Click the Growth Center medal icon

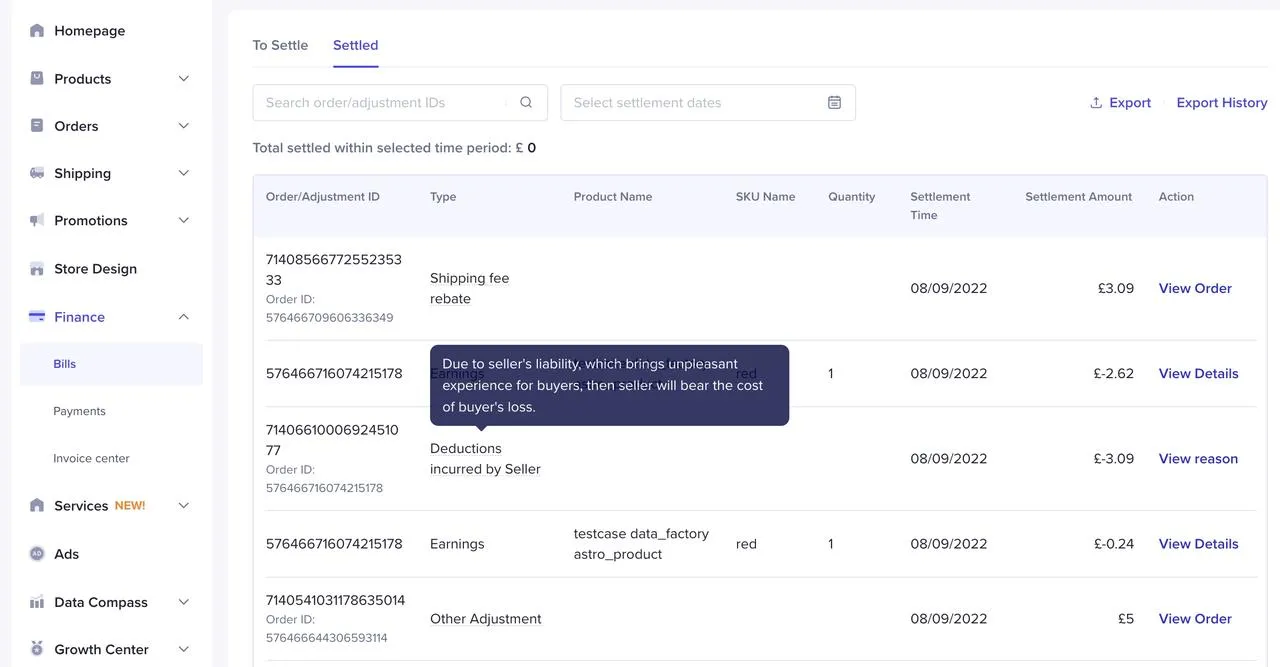click(x=37, y=649)
